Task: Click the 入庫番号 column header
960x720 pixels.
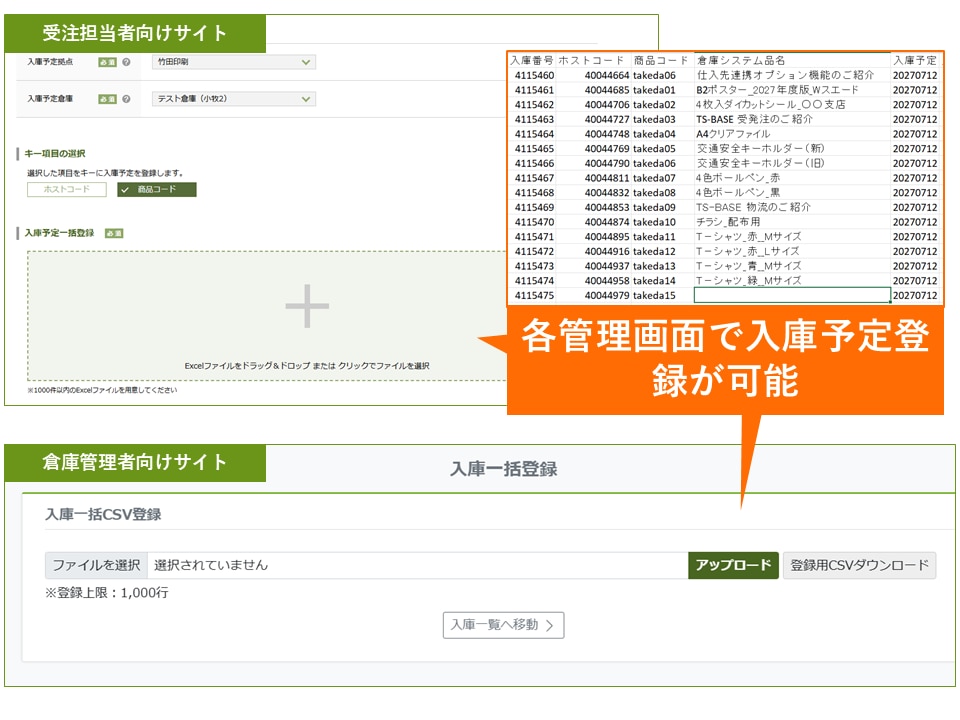Action: tap(532, 60)
